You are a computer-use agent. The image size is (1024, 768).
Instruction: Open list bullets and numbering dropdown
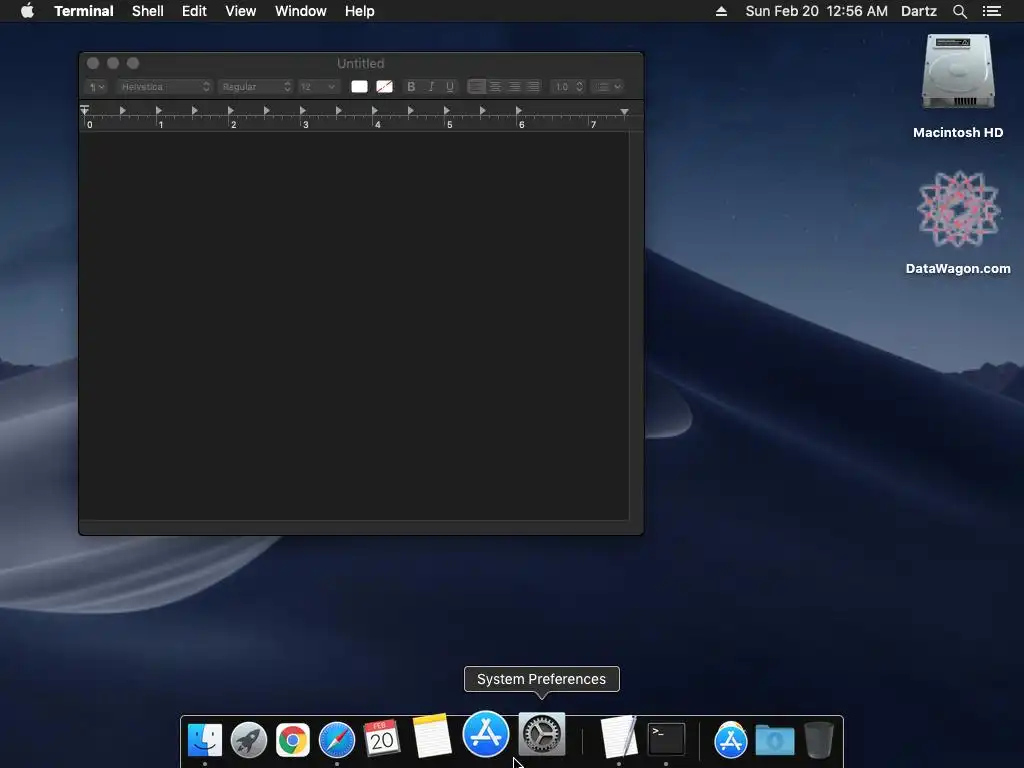tap(607, 86)
